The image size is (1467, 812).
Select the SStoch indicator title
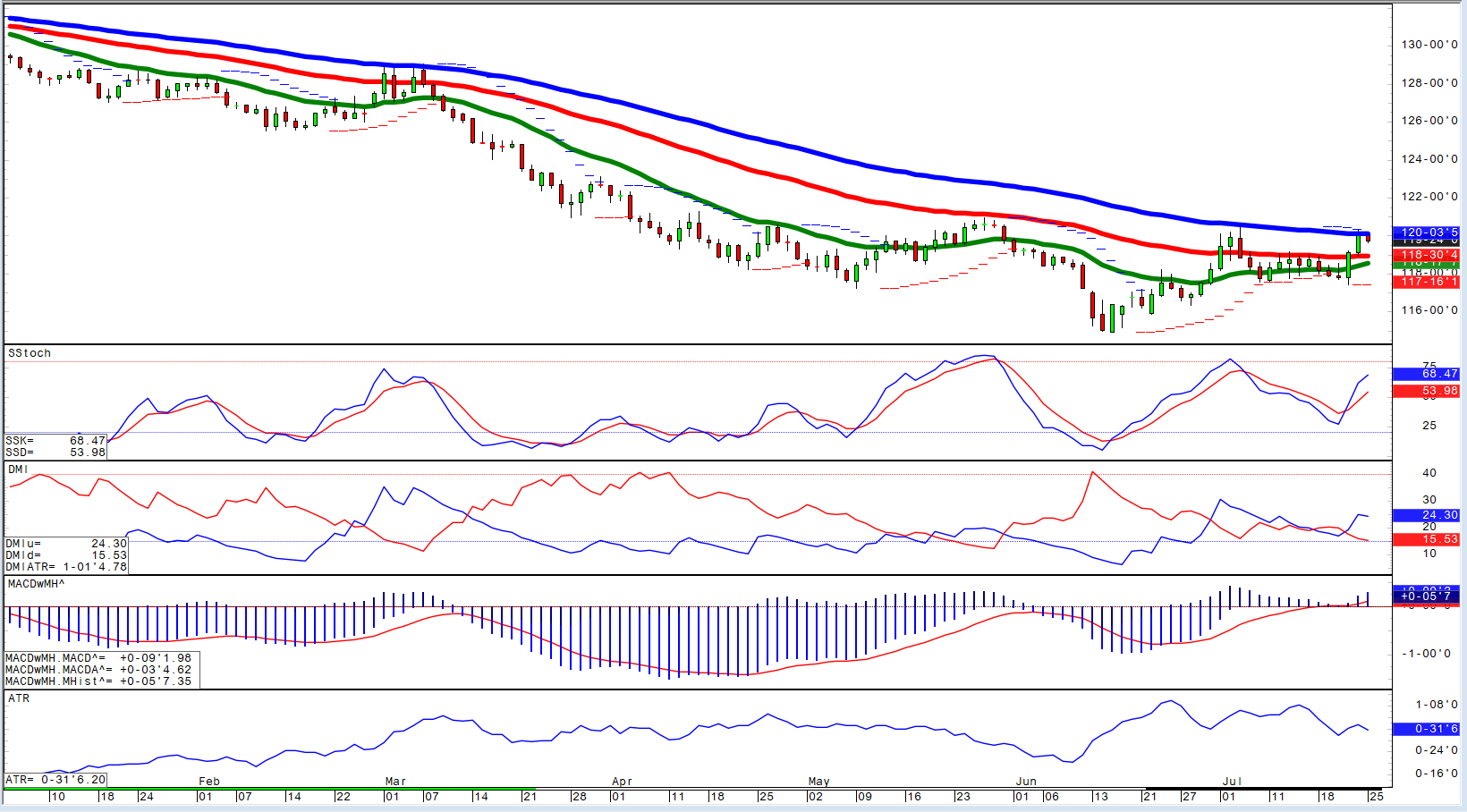[30, 353]
